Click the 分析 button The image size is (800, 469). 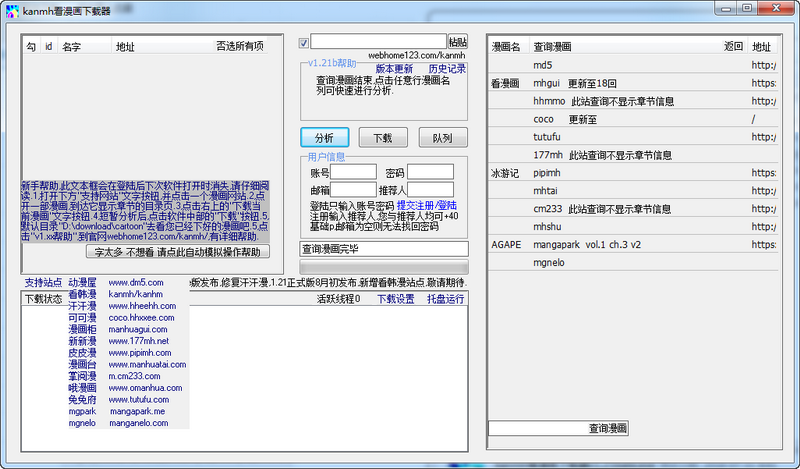324,137
